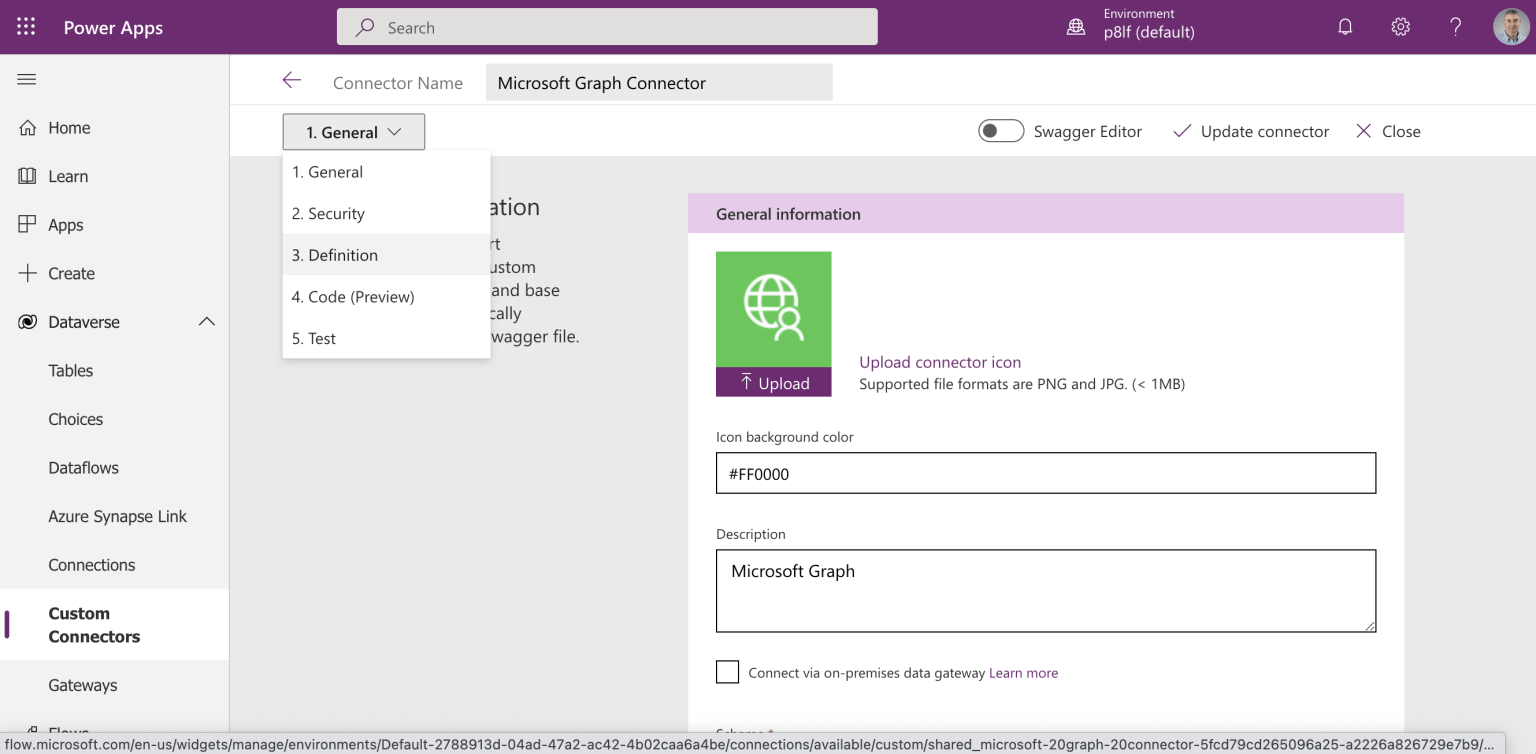Click the notifications bell icon
1536x754 pixels.
(1345, 27)
